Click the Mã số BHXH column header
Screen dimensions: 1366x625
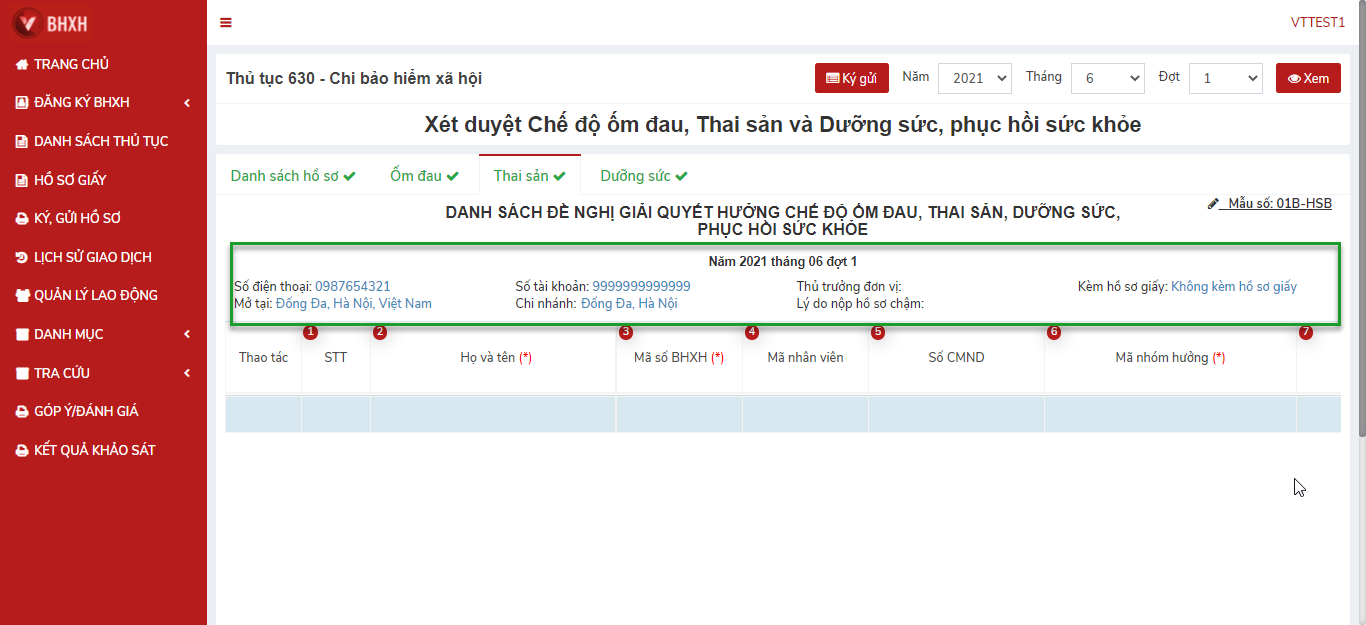[x=679, y=358]
